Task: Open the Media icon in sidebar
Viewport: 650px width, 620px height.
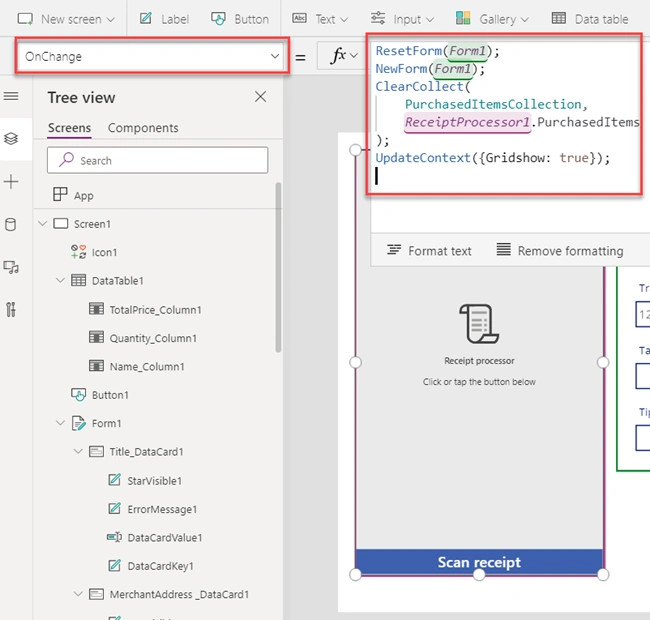Action: coord(11,267)
